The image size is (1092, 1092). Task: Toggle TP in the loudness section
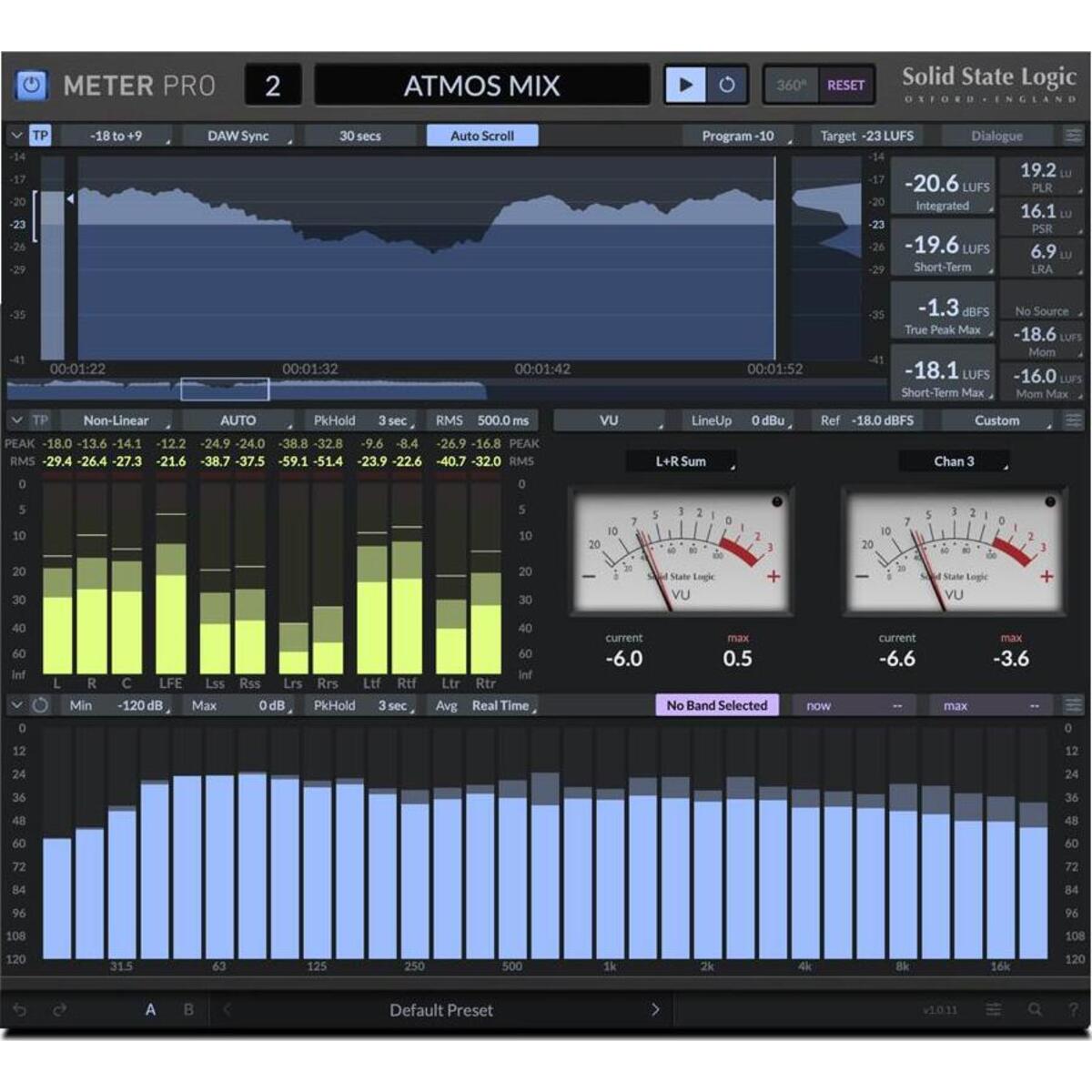pyautogui.click(x=40, y=136)
